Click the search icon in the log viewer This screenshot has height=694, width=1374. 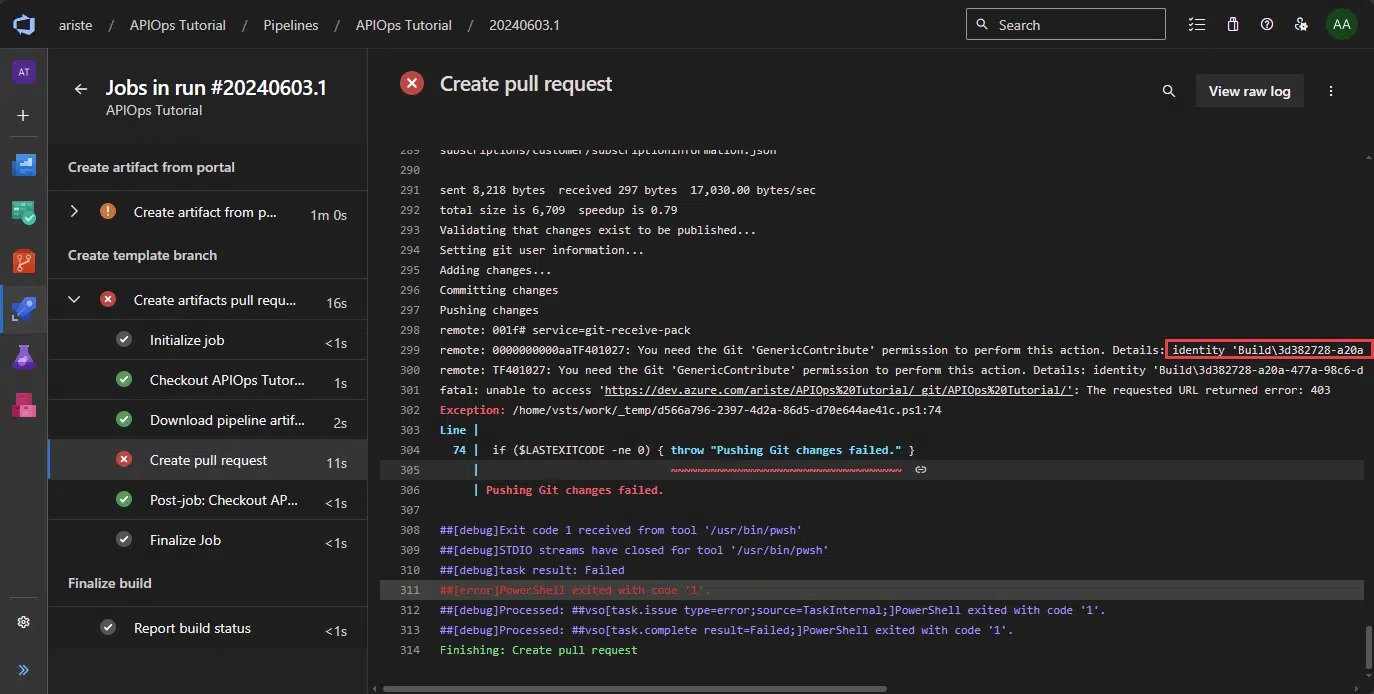point(1168,90)
